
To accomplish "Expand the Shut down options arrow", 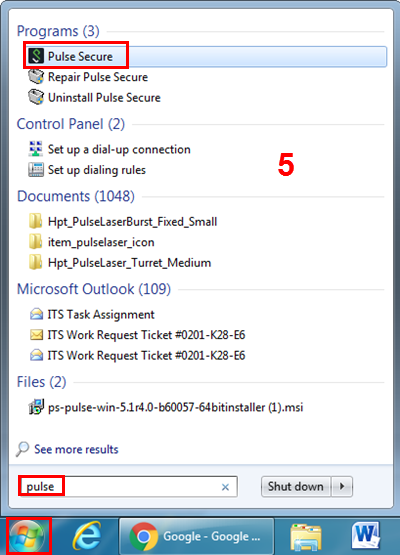I will [x=342, y=486].
